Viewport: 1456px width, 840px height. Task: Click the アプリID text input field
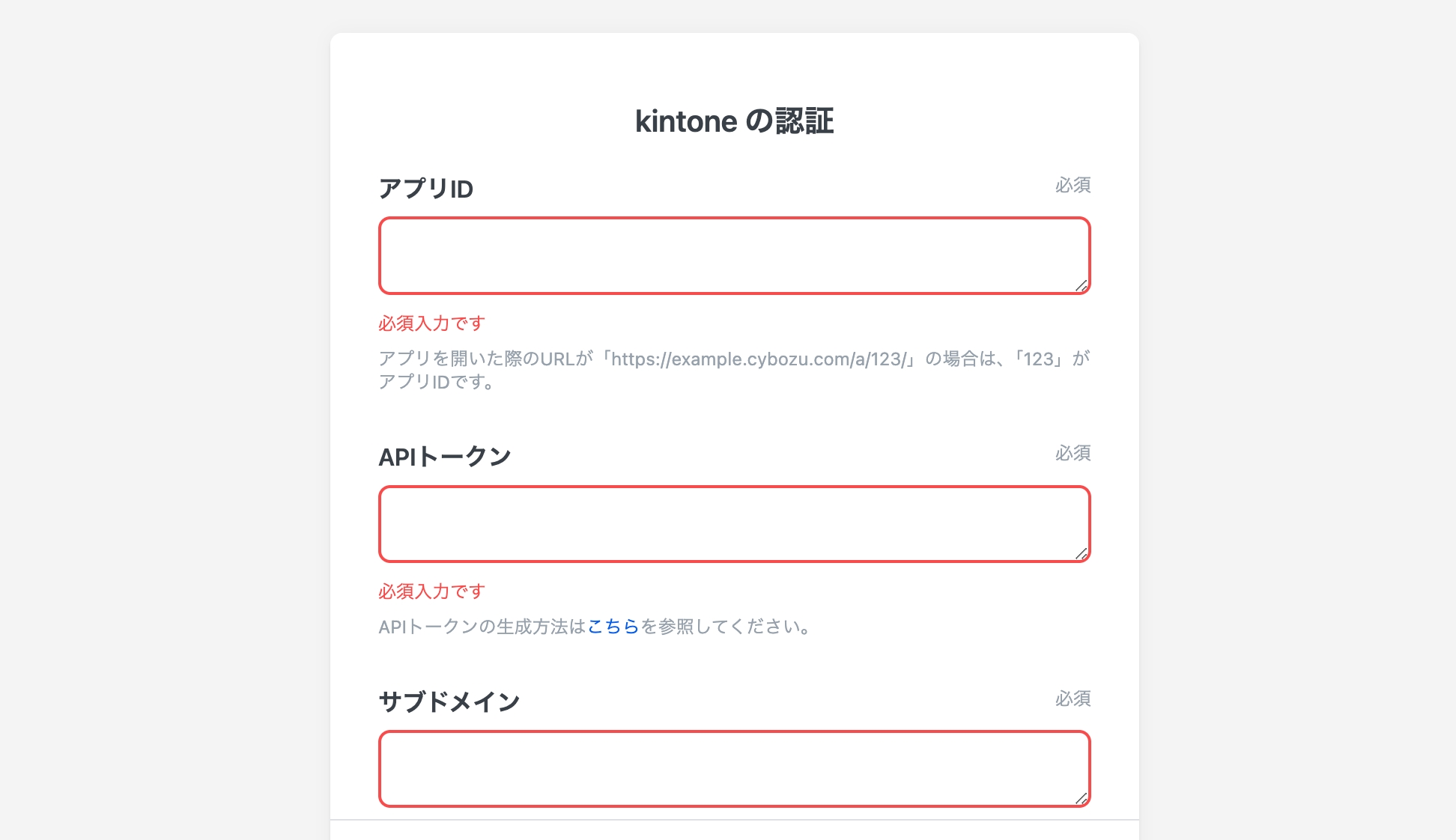click(x=734, y=256)
